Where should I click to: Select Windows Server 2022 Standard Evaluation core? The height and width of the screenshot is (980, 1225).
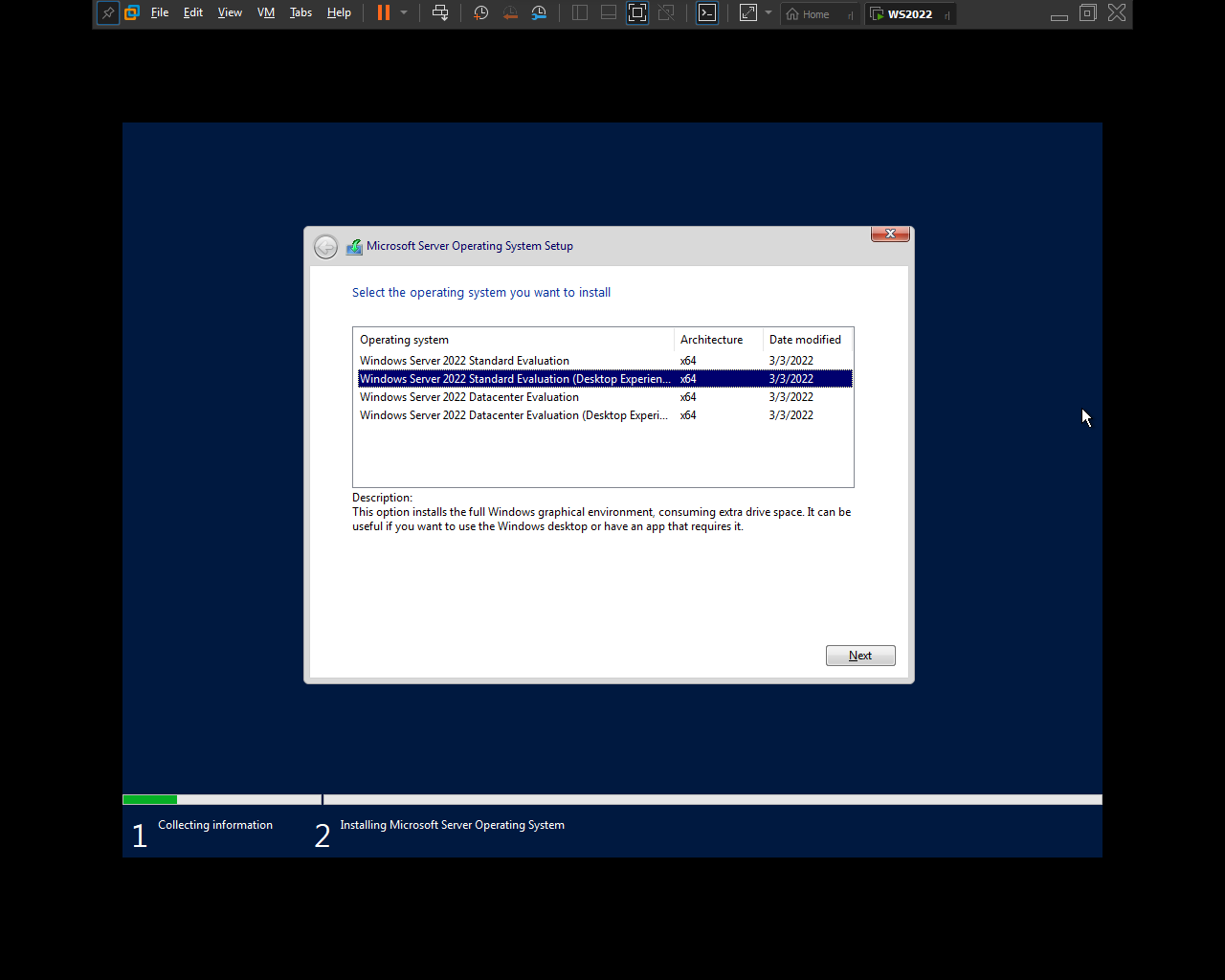(x=464, y=361)
